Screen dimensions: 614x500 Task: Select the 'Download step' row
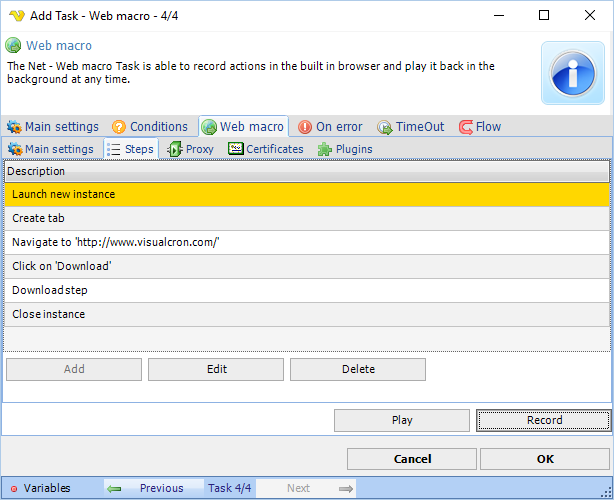click(307, 290)
